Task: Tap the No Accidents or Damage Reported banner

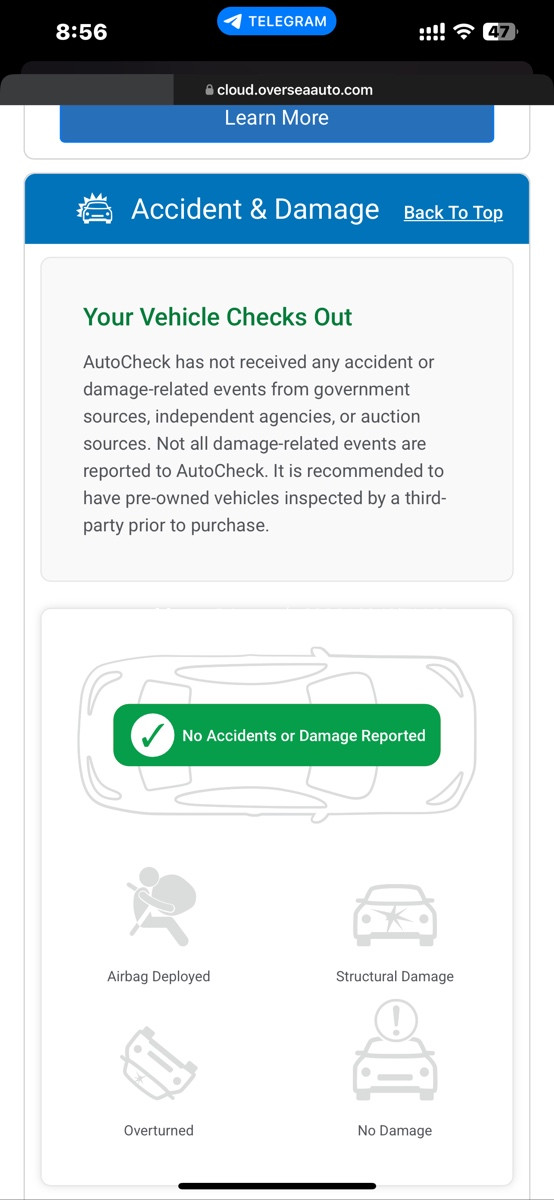Action: click(277, 735)
